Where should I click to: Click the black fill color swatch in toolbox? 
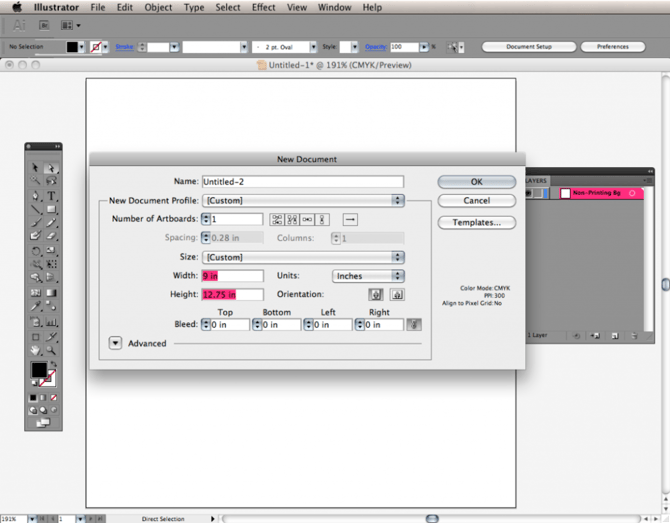pyautogui.click(x=38, y=370)
